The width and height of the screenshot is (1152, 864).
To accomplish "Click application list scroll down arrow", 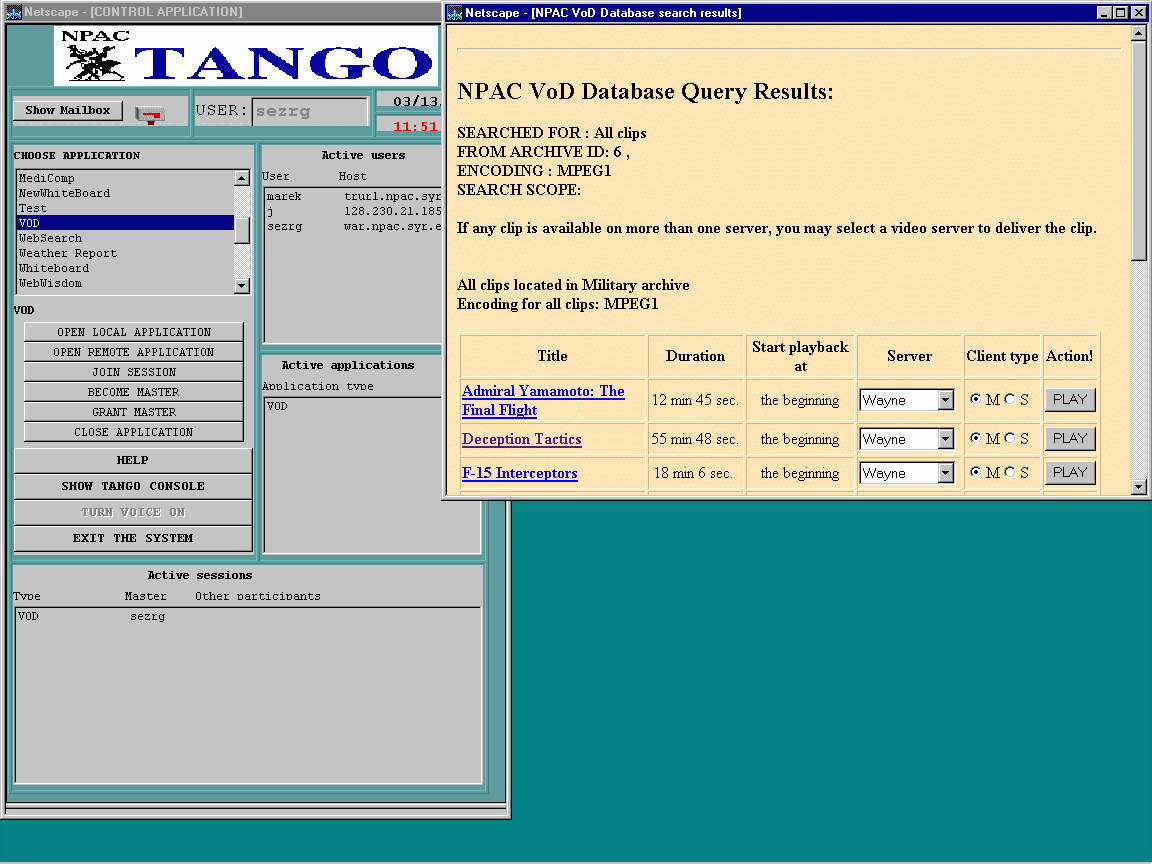I will pos(242,286).
